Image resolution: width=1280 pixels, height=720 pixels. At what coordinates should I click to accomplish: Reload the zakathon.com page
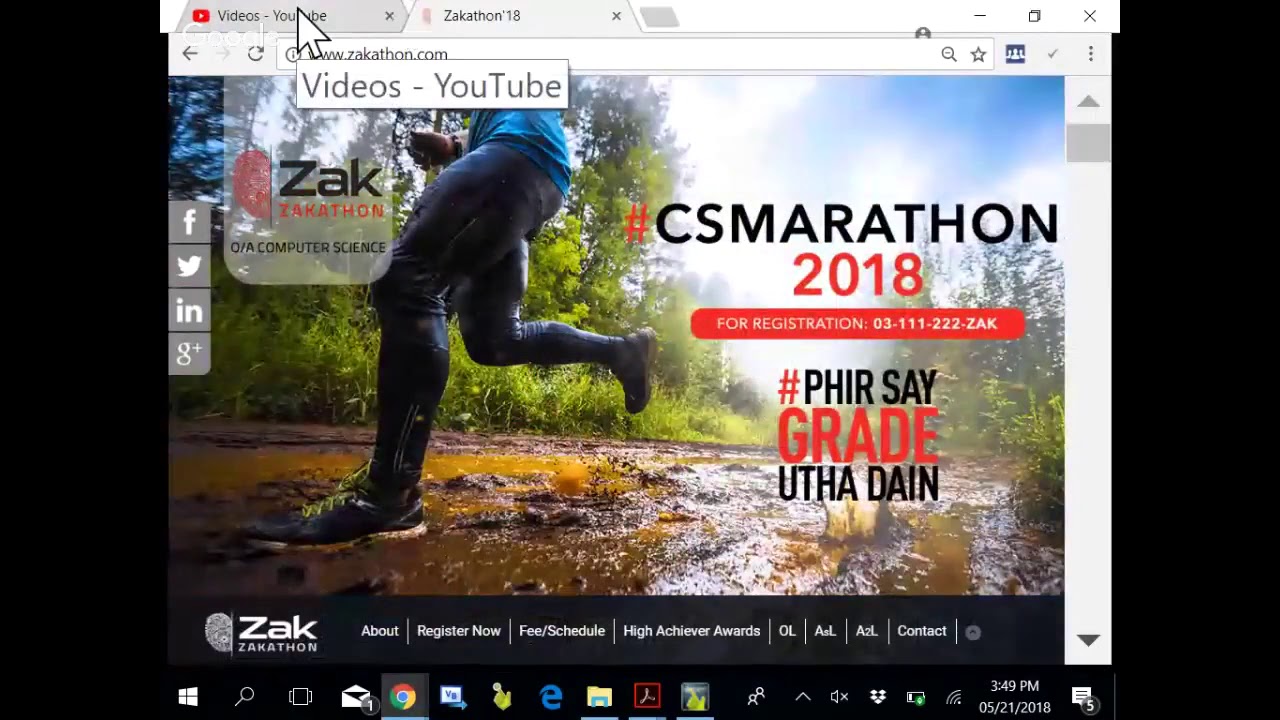click(x=256, y=54)
